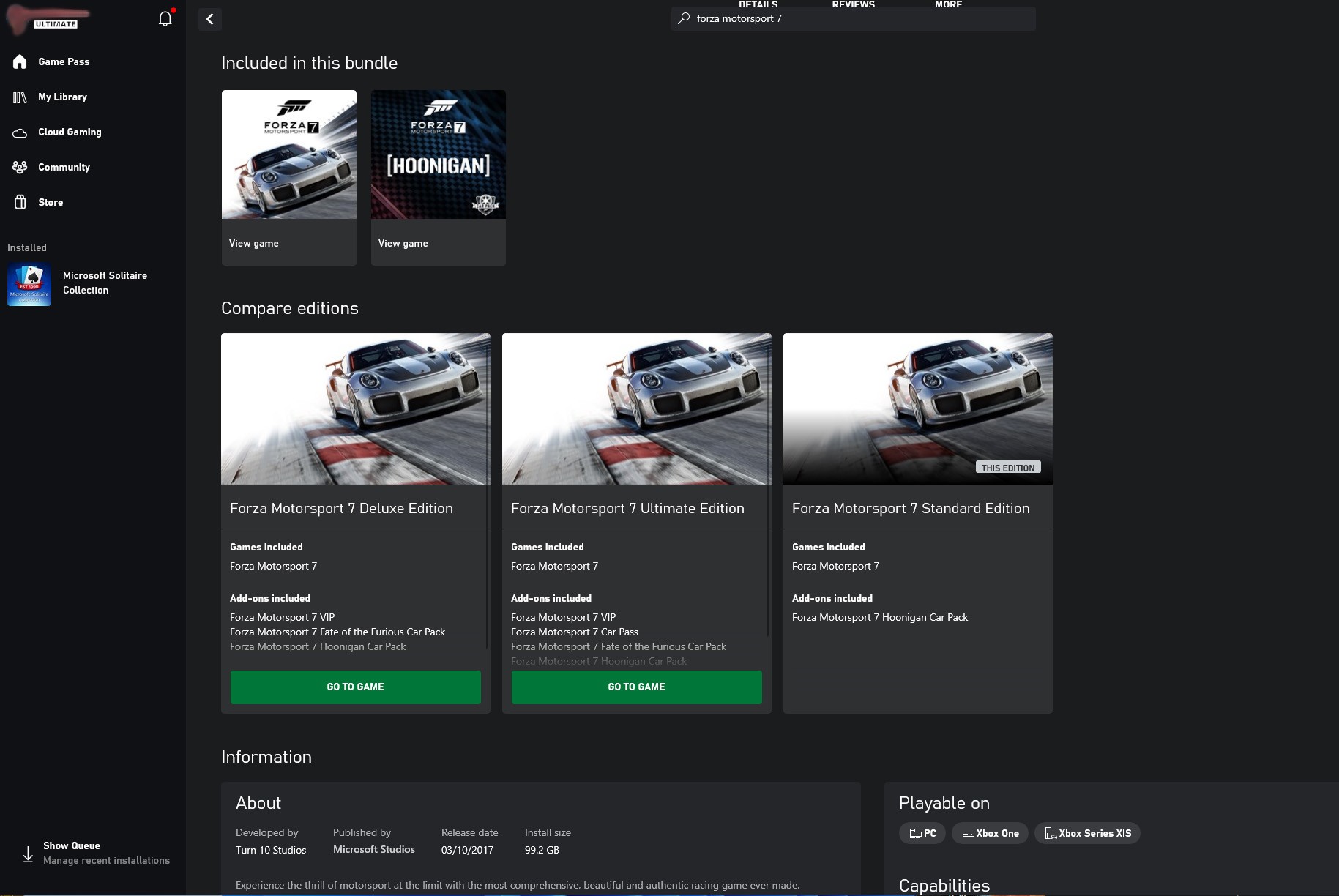Click the Compare editions heading
The height and width of the screenshot is (896, 1339).
click(290, 308)
